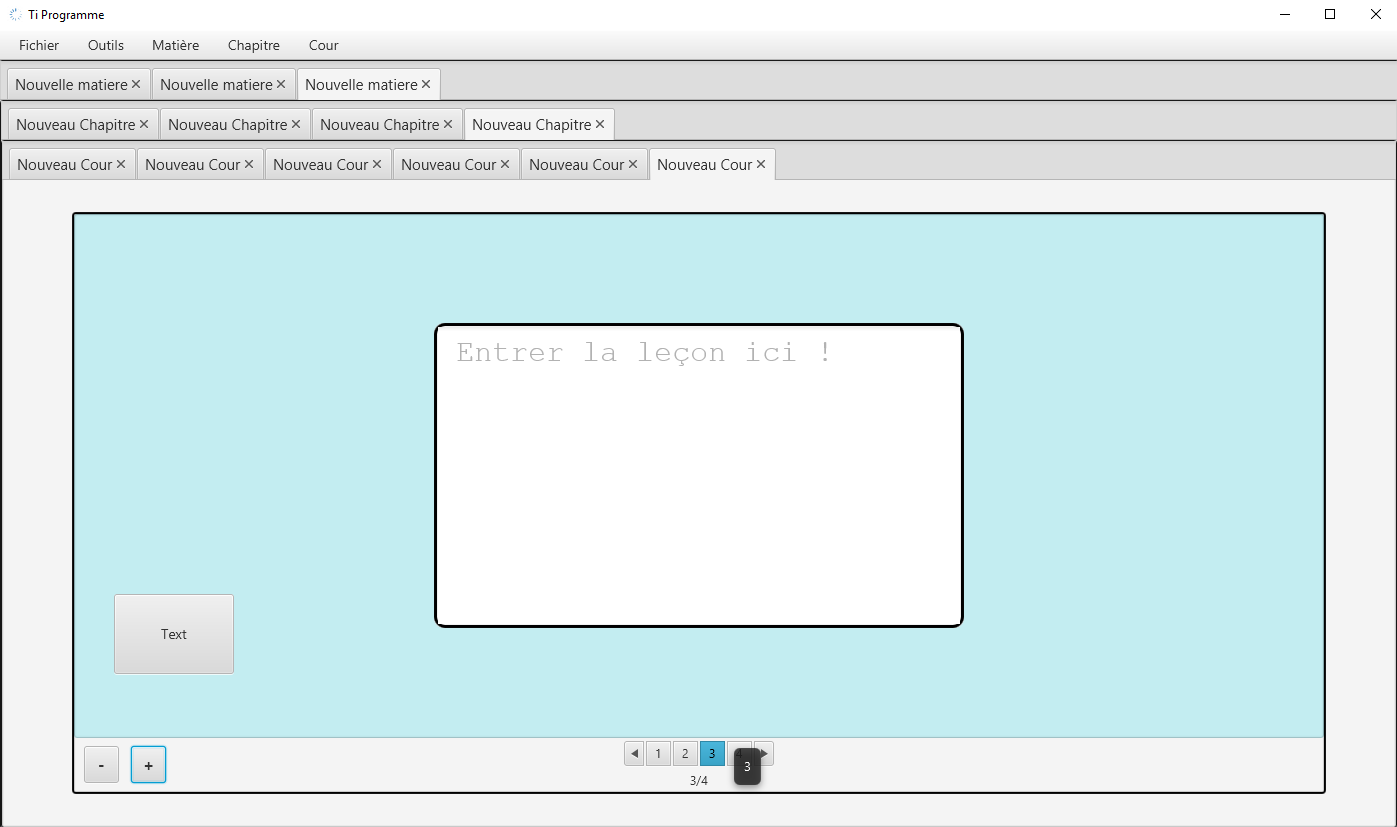Select the highlighted page 3 button
Viewport: 1397px width, 827px height.
(x=712, y=754)
